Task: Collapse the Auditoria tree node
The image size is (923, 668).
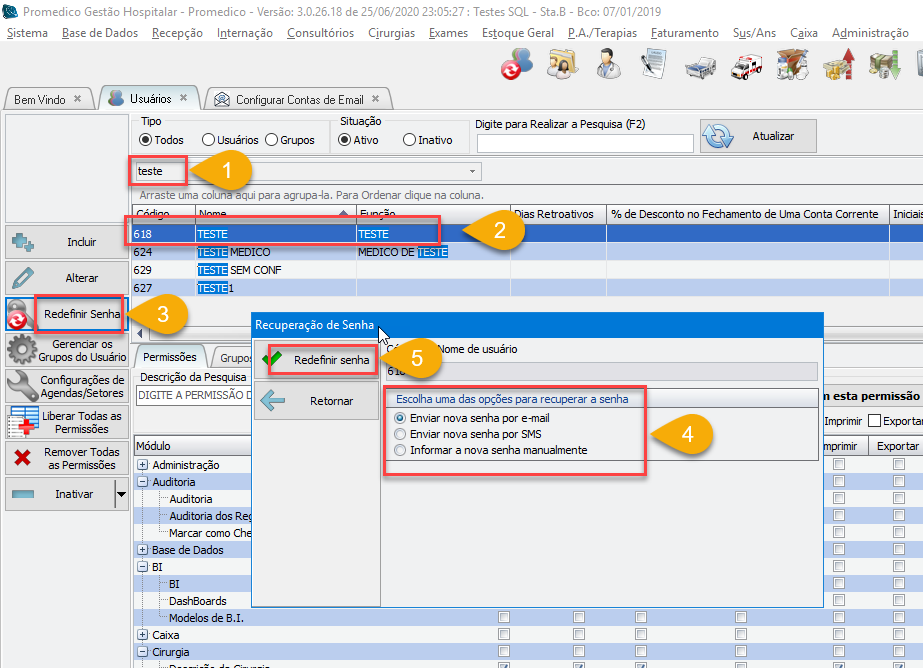Action: [x=143, y=482]
